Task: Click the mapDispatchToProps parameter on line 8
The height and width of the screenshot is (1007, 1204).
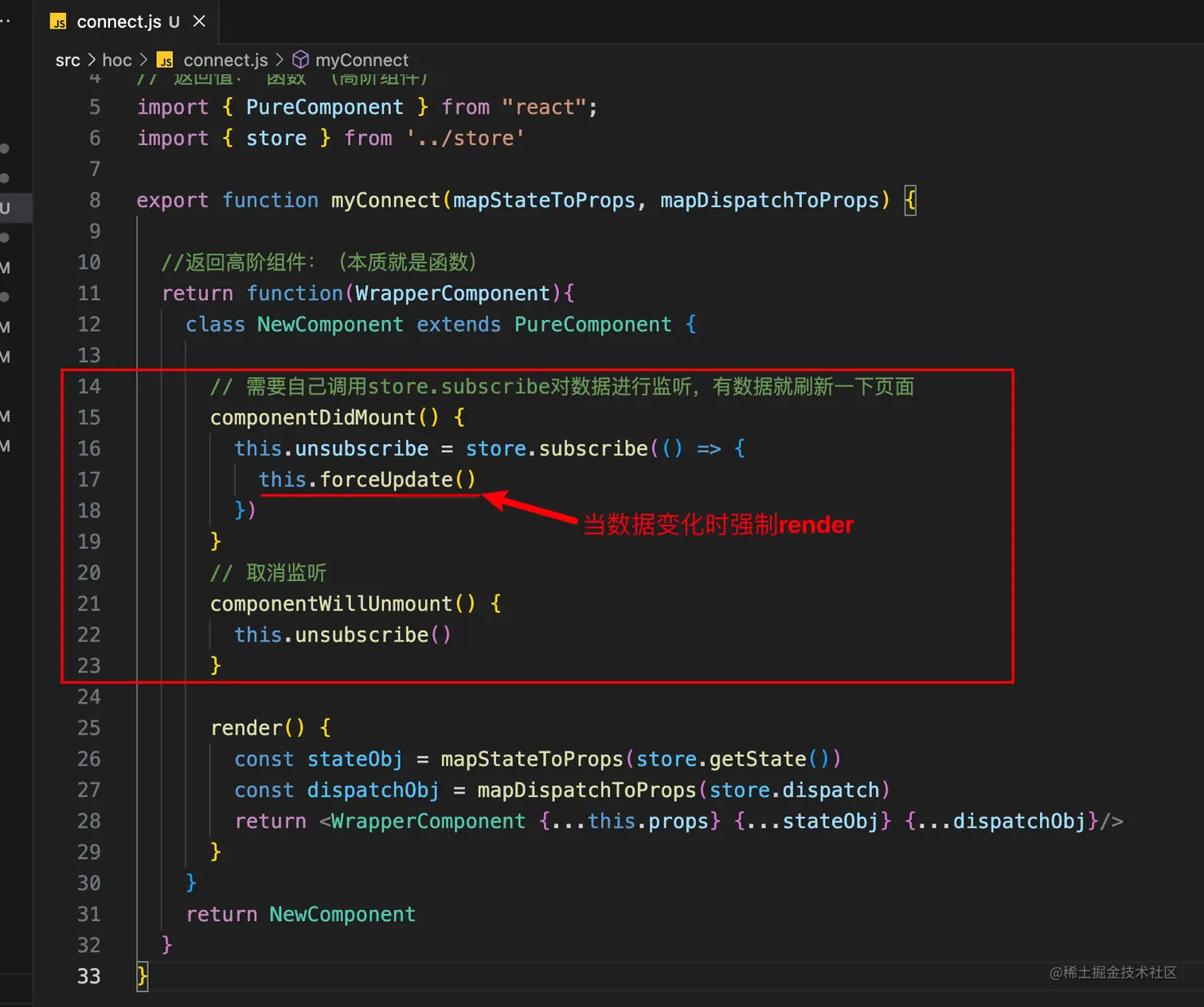Action: pos(769,200)
